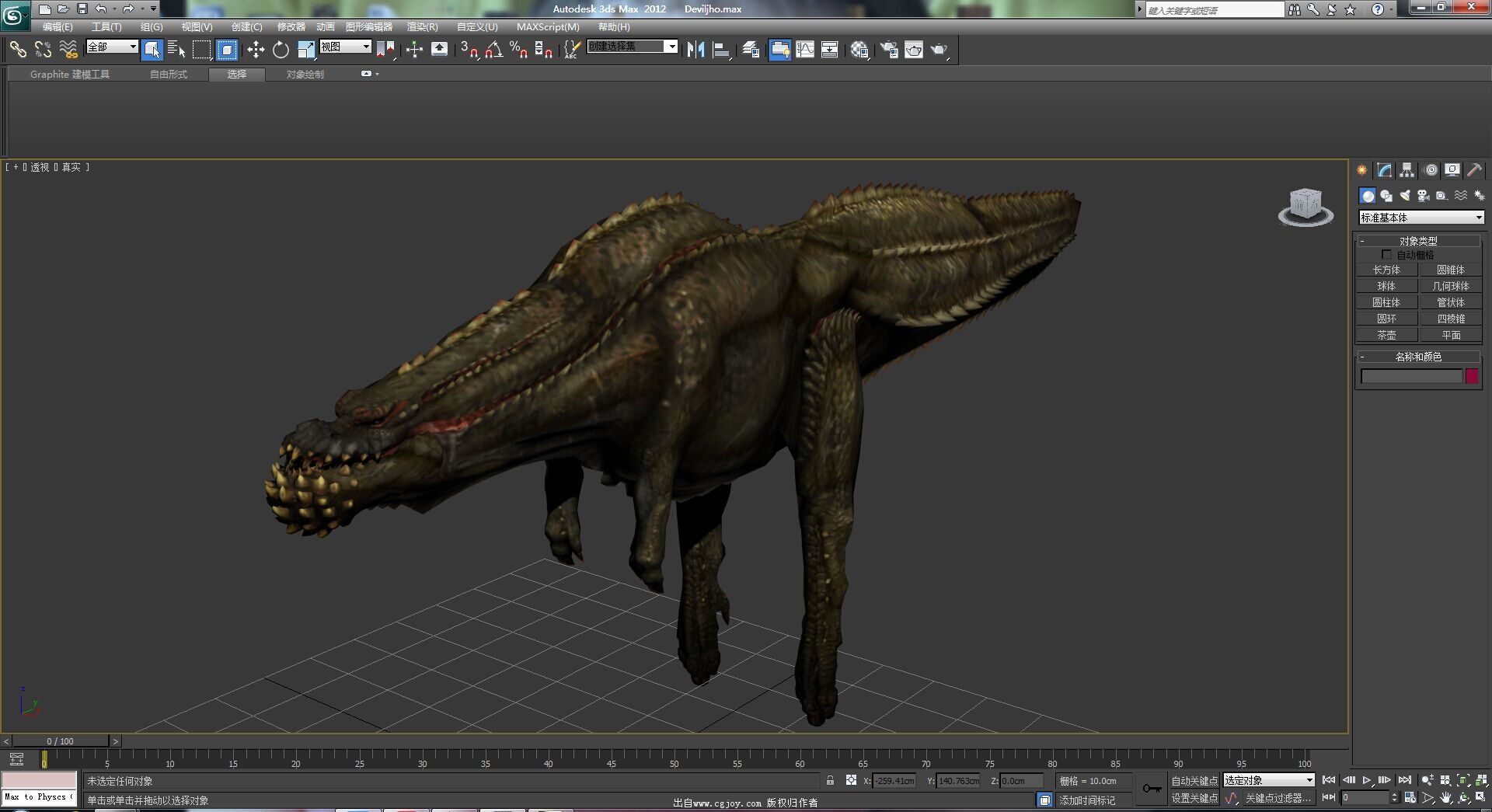Open Schematic View
The width and height of the screenshot is (1492, 812).
coord(830,50)
